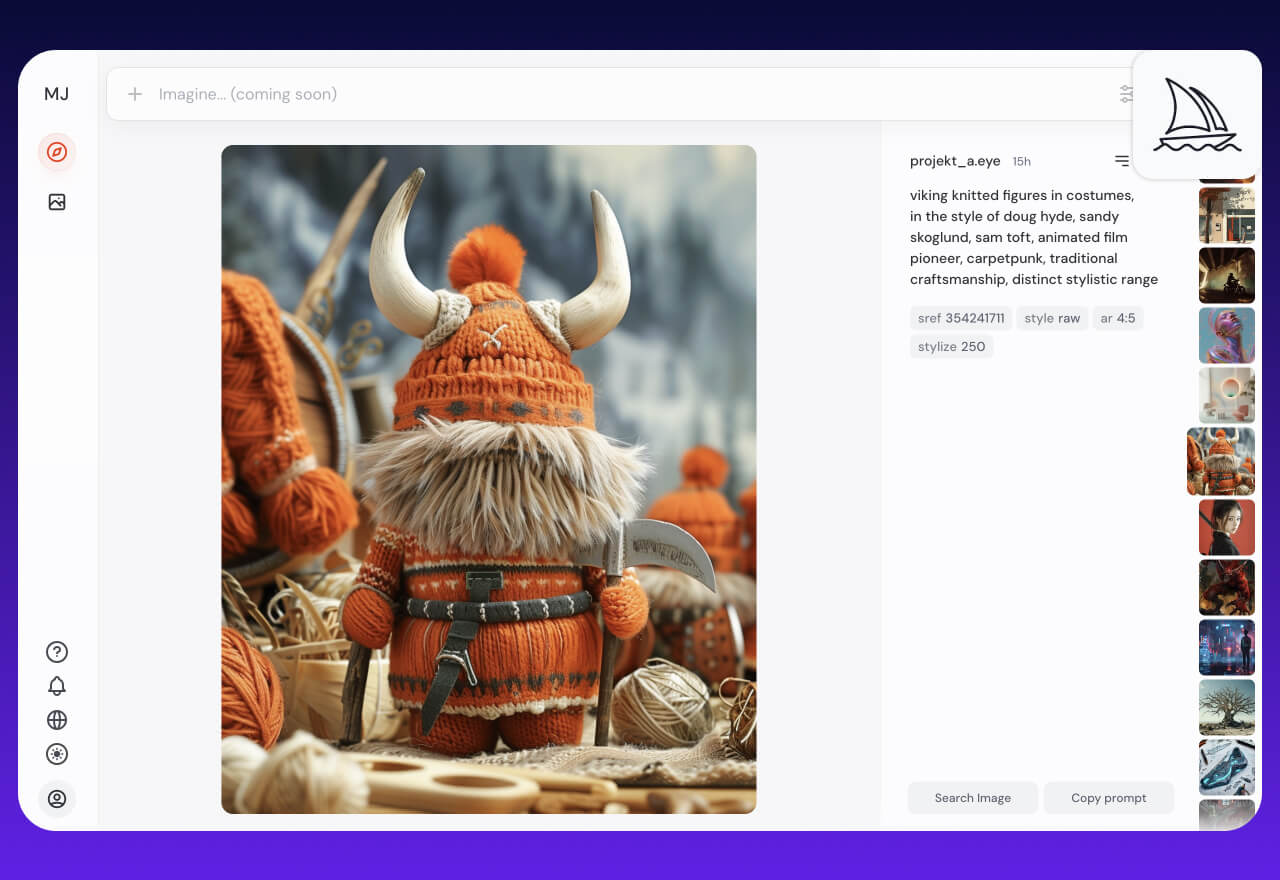Open the image gallery sidebar icon

[x=57, y=202]
